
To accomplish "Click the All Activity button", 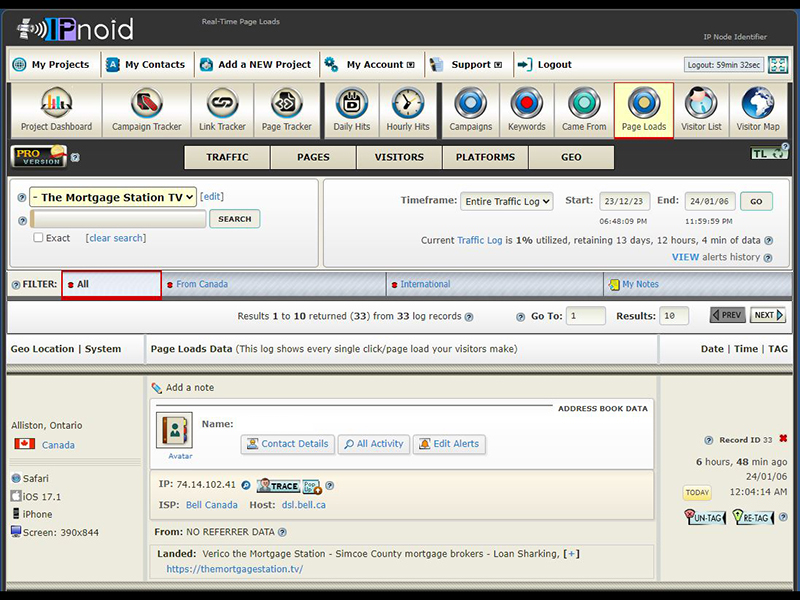I will point(373,444).
